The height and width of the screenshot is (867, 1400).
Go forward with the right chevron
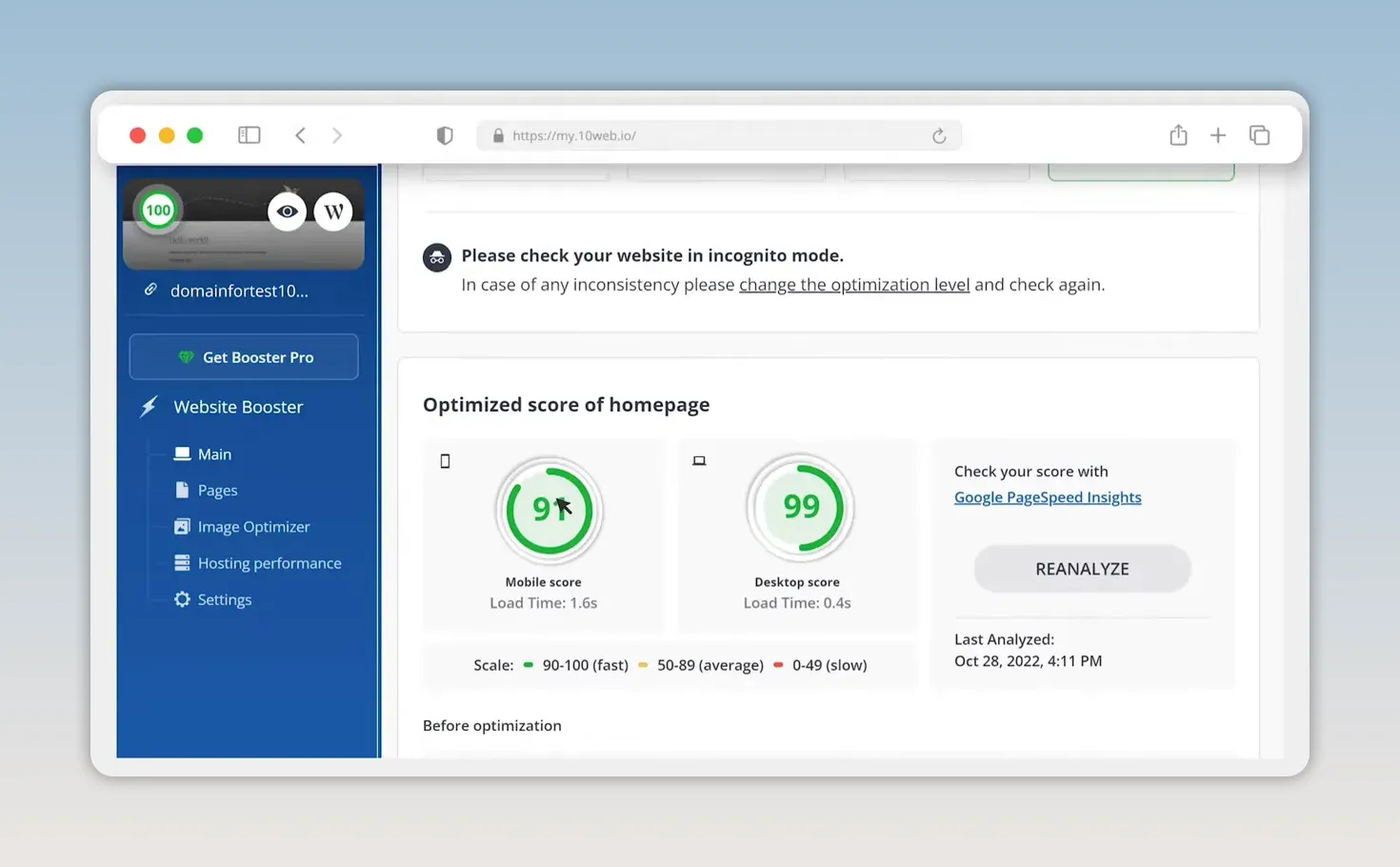point(337,135)
